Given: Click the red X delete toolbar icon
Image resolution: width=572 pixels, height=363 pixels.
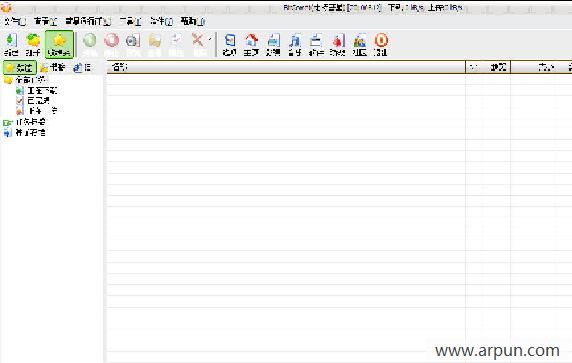Looking at the screenshot, I should click(198, 44).
